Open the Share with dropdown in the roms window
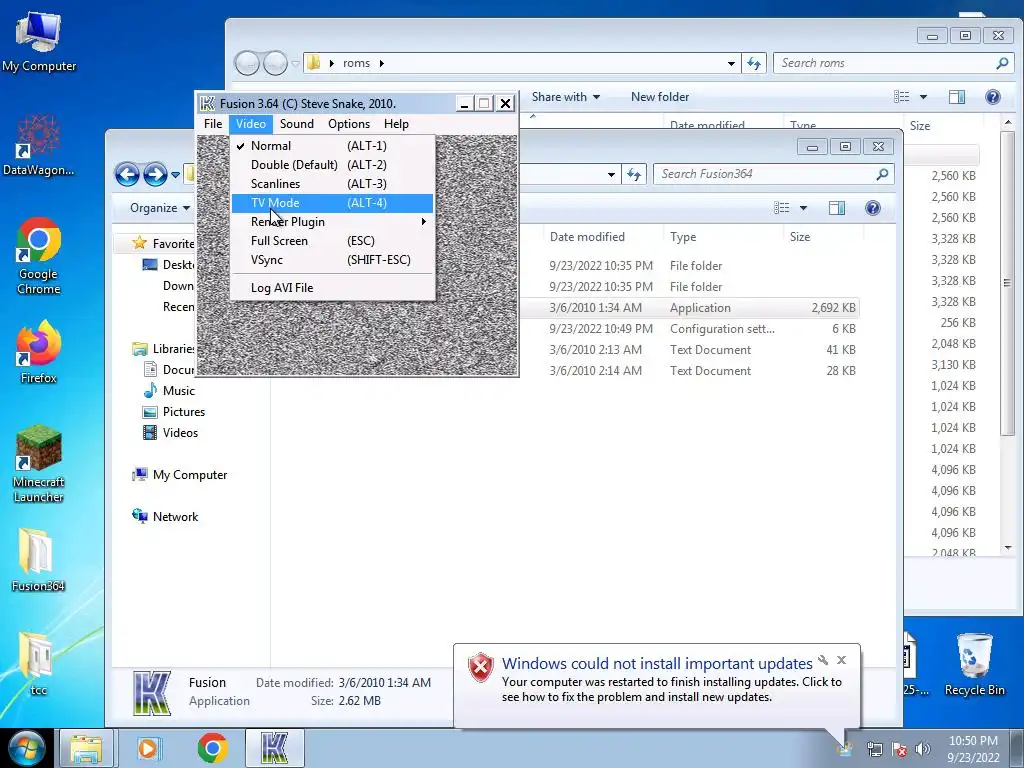This screenshot has width=1024, height=768. (x=566, y=97)
